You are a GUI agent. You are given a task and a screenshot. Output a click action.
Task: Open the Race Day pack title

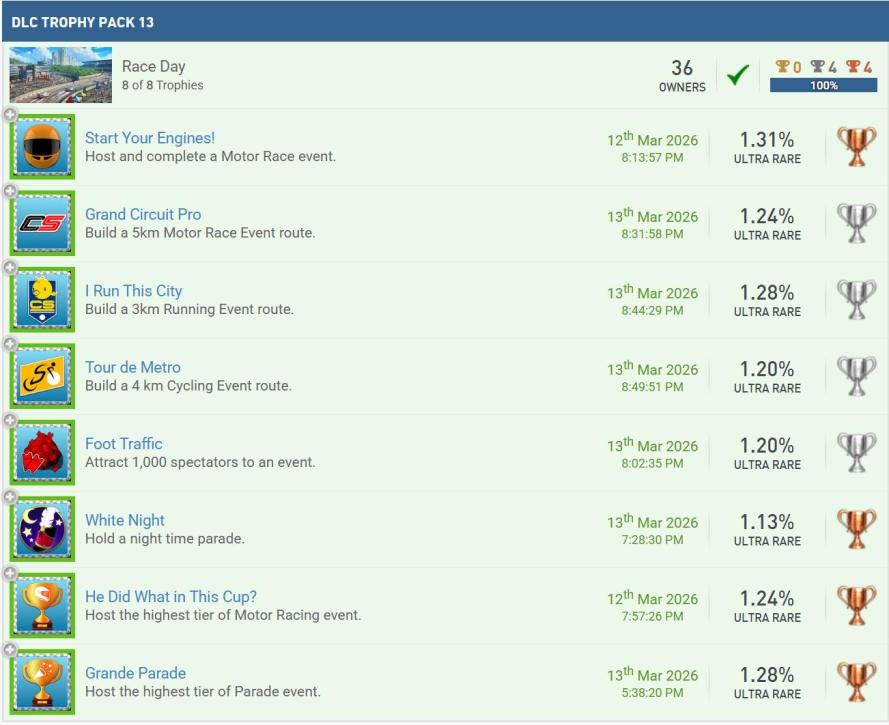tap(154, 66)
